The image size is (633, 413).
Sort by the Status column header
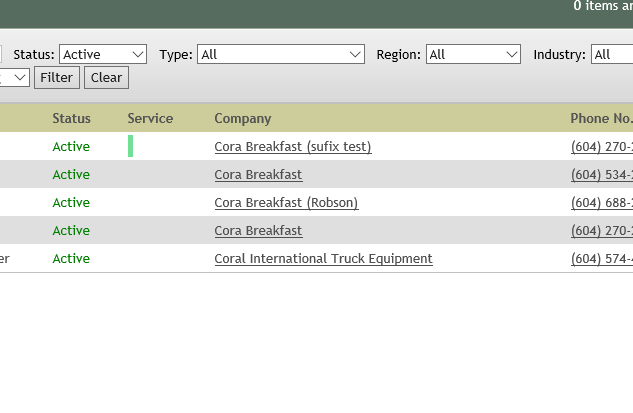[x=71, y=118]
